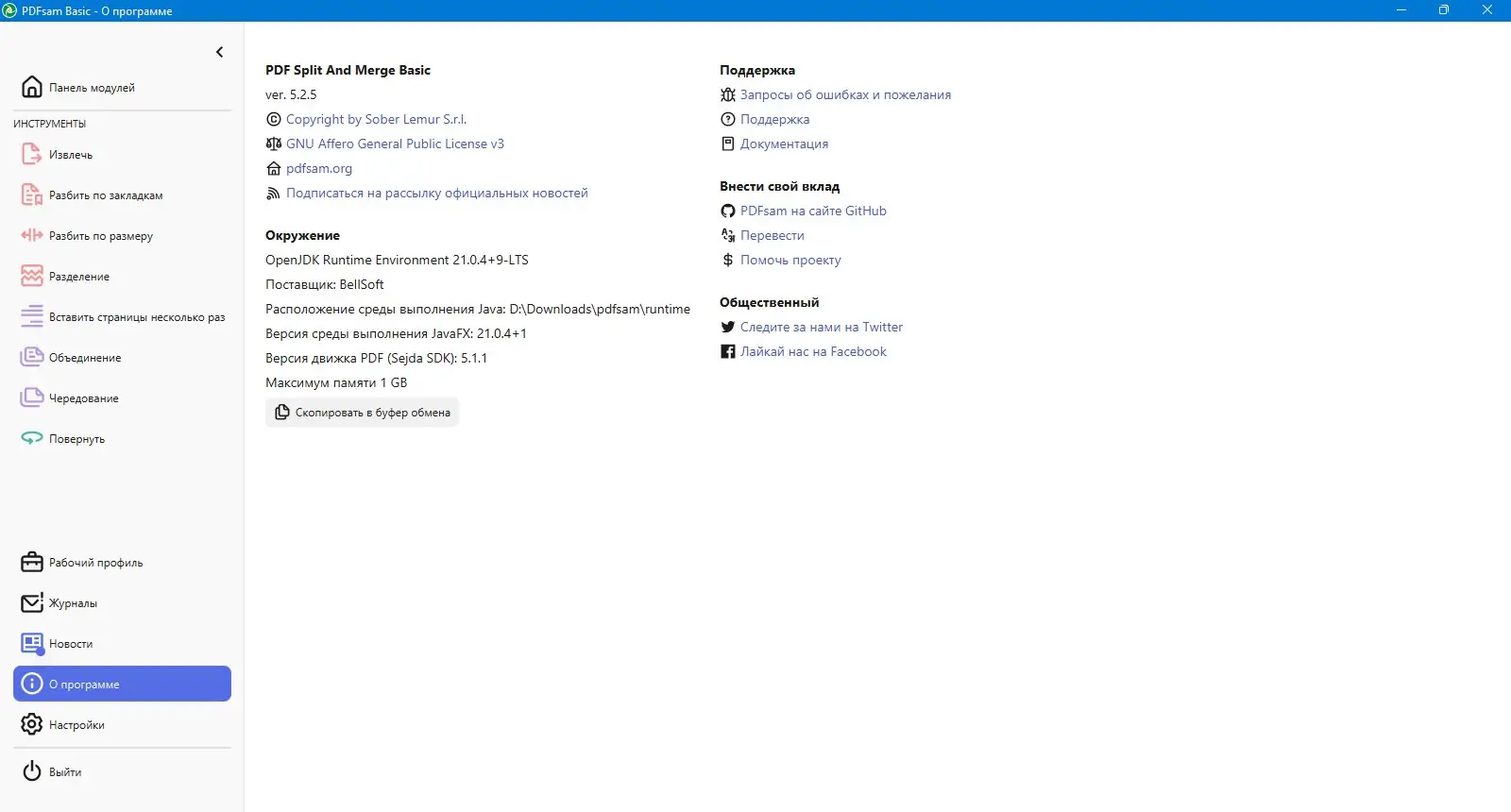Click the Скопировать в буфер обмена button
Viewport: 1511px width, 812px height.
tap(362, 412)
